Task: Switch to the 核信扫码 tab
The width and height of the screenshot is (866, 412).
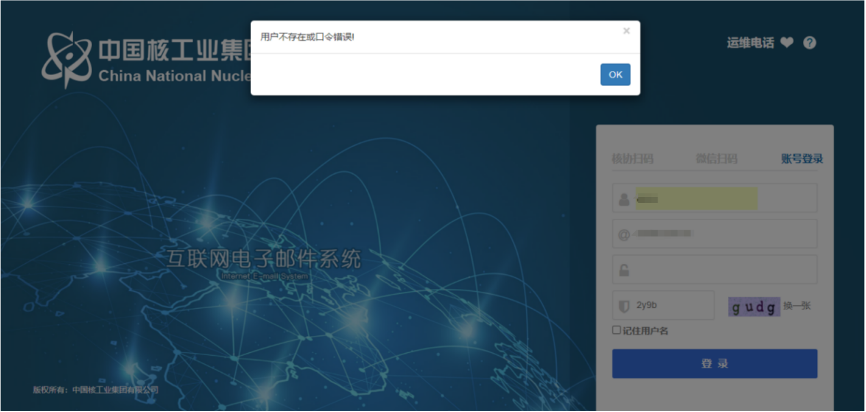Action: (632, 159)
